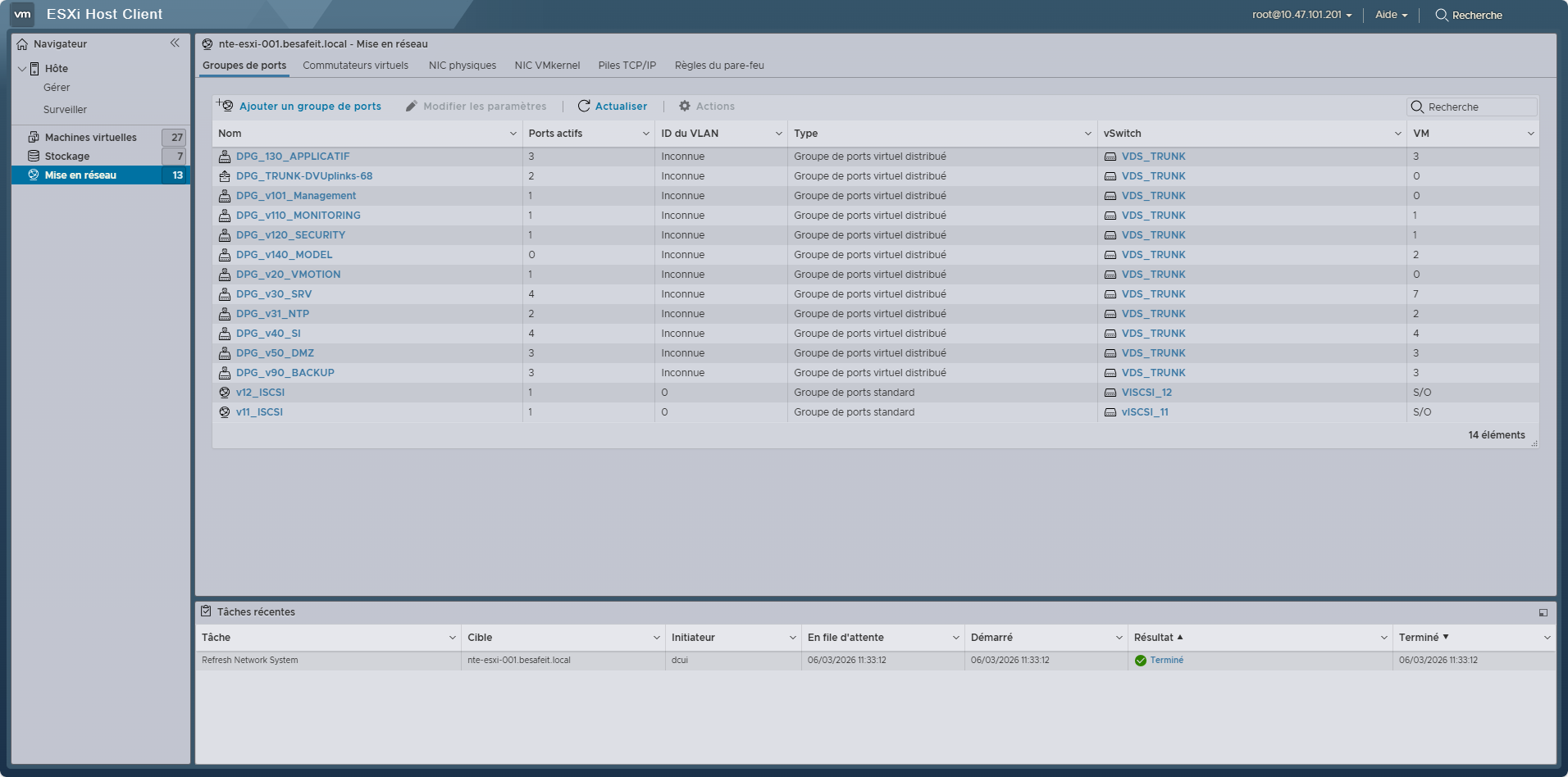Screen dimensions: 1568x777
Task: Open the Nom column dropdown arrow
Action: pos(513,134)
